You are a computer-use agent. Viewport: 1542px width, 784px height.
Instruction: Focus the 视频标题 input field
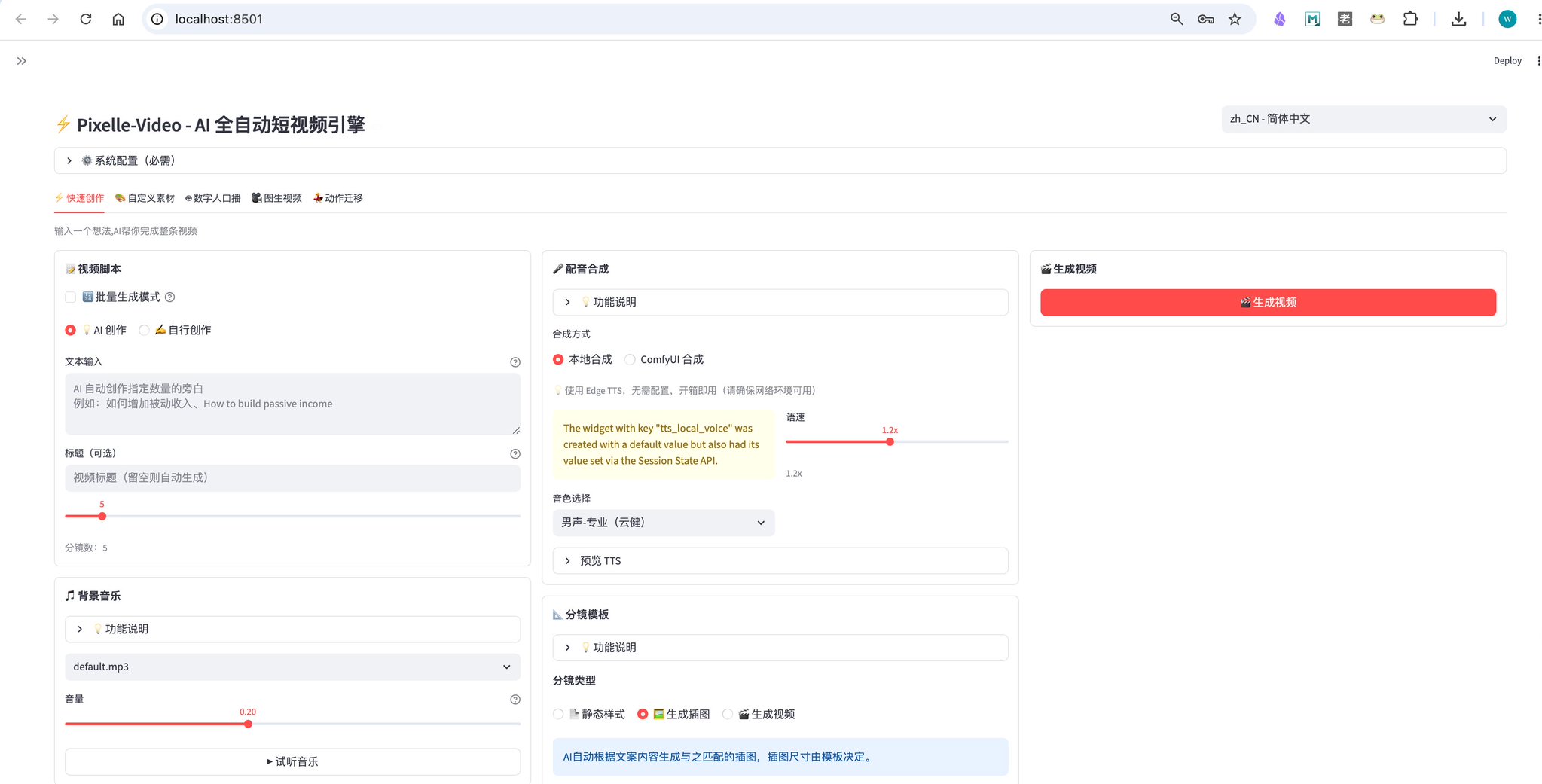(x=292, y=478)
